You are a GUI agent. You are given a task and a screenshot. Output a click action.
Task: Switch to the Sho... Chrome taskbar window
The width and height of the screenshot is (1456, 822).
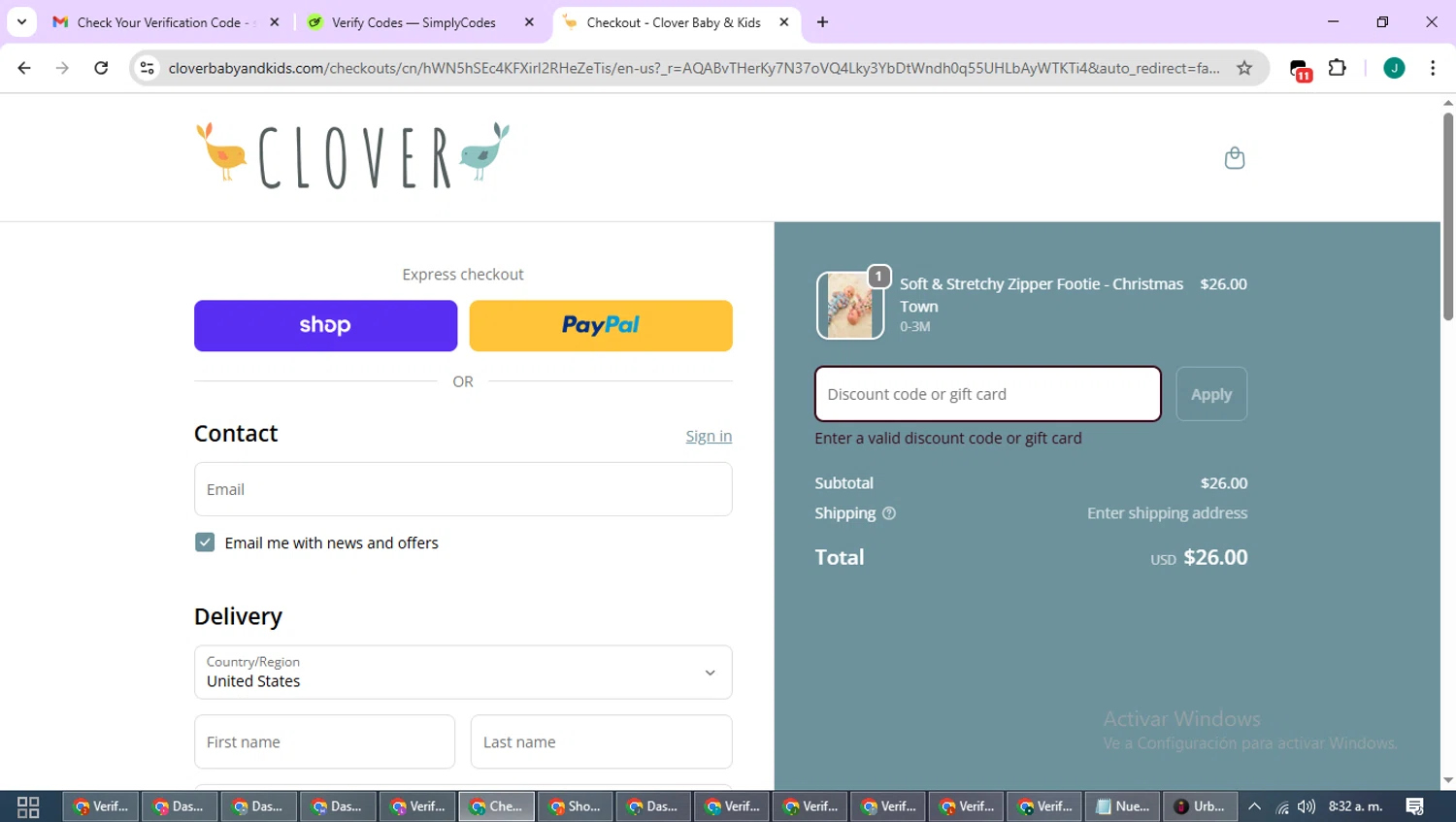click(575, 806)
